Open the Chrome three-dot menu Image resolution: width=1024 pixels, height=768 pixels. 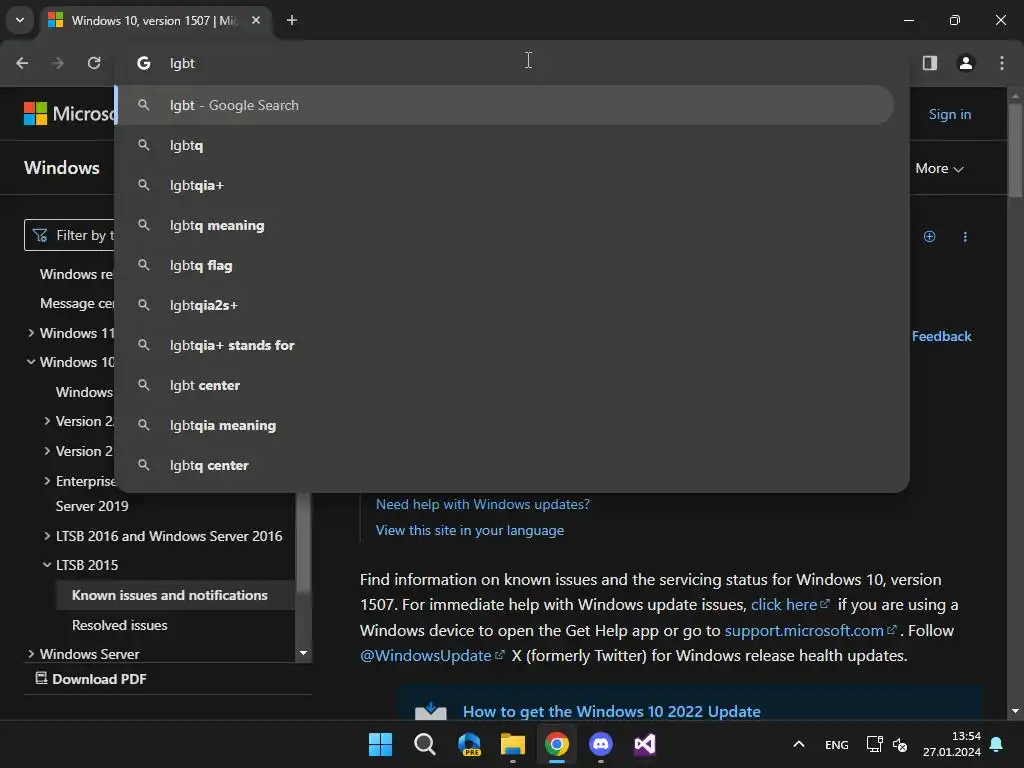1002,63
